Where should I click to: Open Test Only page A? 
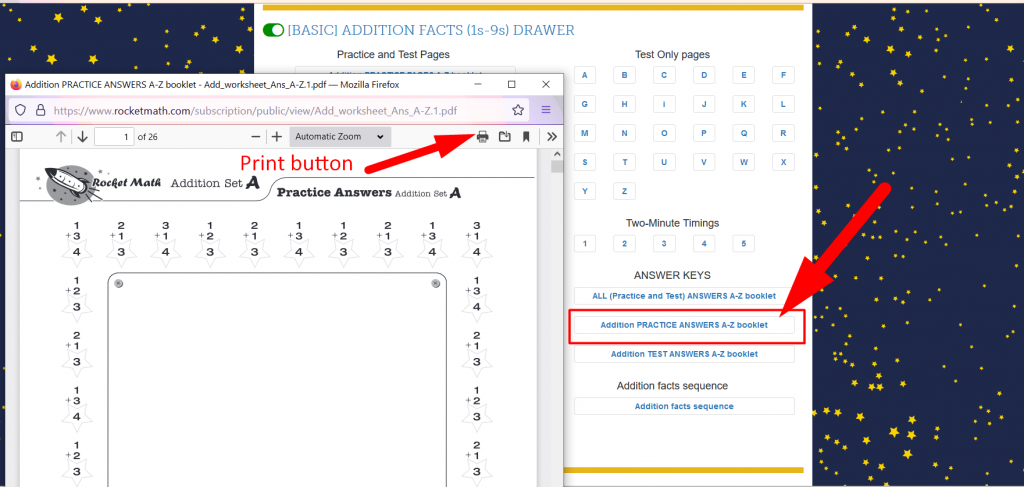tap(584, 75)
